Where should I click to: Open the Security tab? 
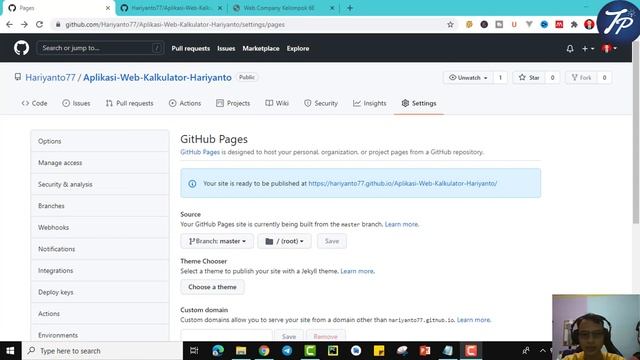point(321,103)
